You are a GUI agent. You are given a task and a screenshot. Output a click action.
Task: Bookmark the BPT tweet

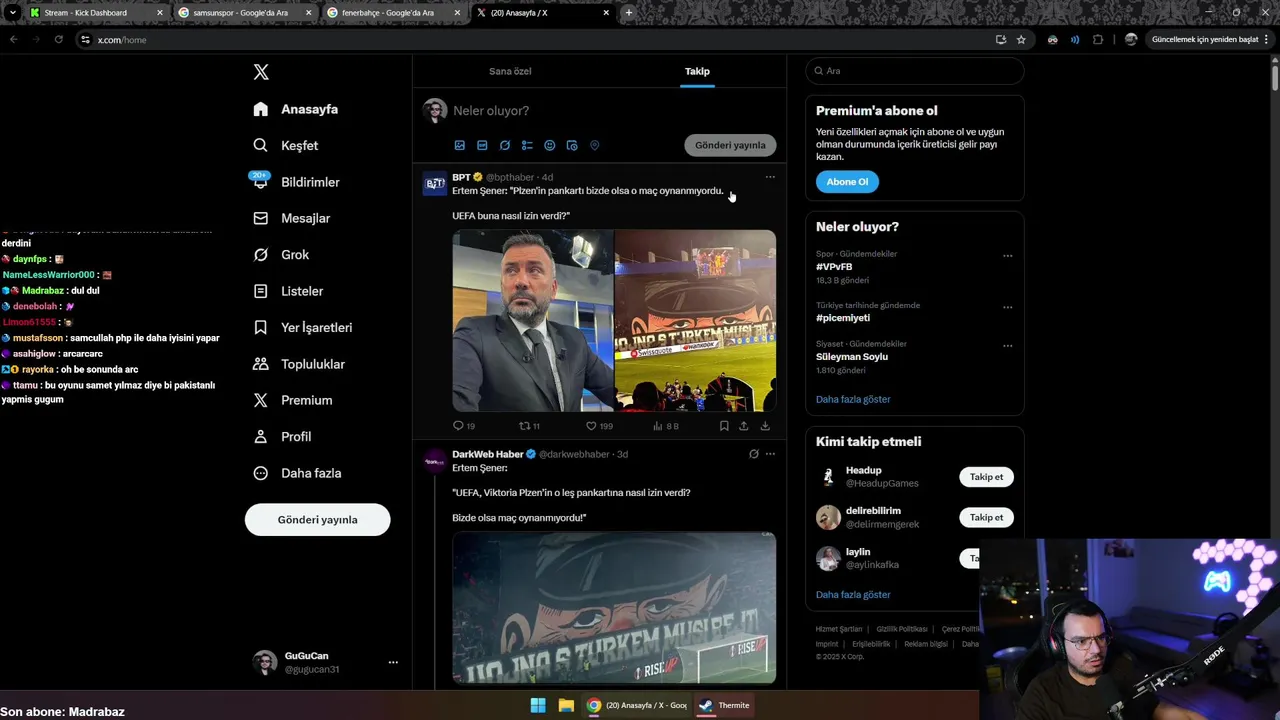tap(724, 426)
